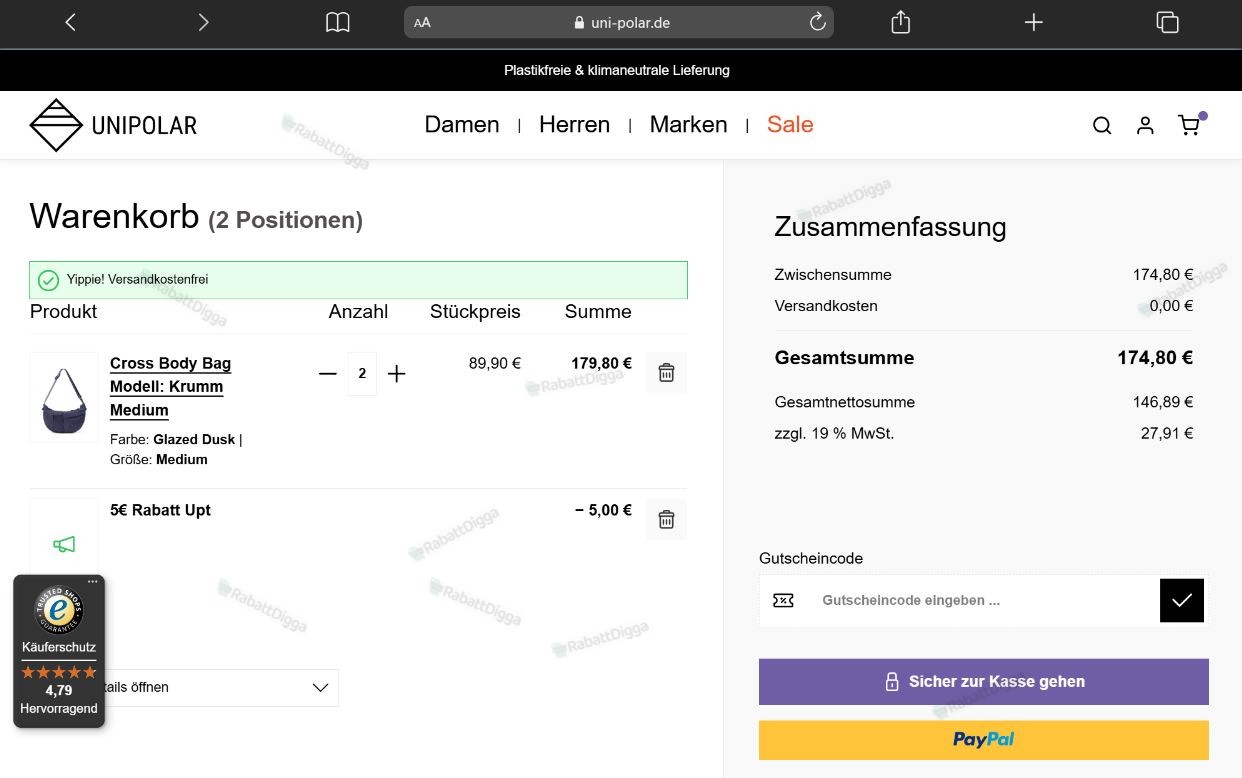Remove the 5€ Rabatt Upt discount
The image size is (1242, 778).
tap(666, 519)
